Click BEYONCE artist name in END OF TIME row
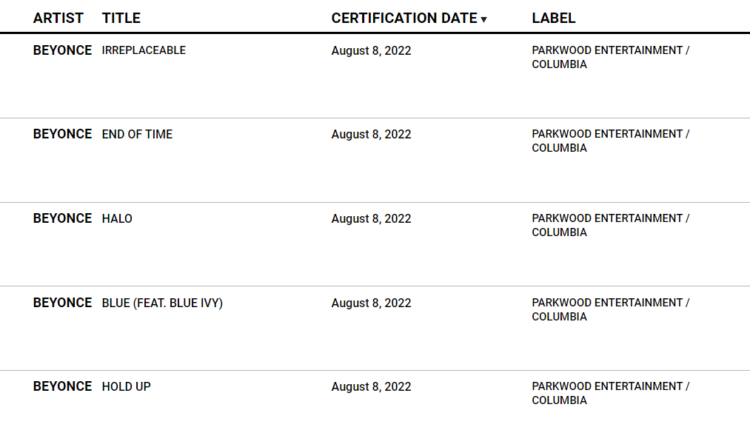The image size is (750, 430). [62, 134]
